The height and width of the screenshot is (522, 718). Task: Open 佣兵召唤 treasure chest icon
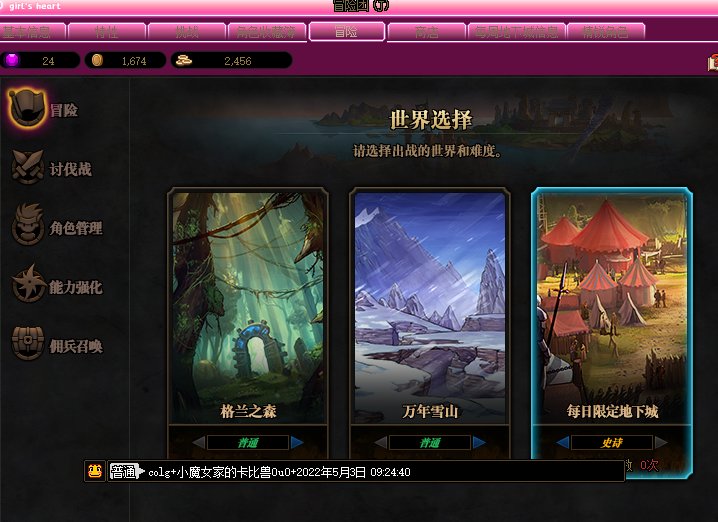[28, 343]
